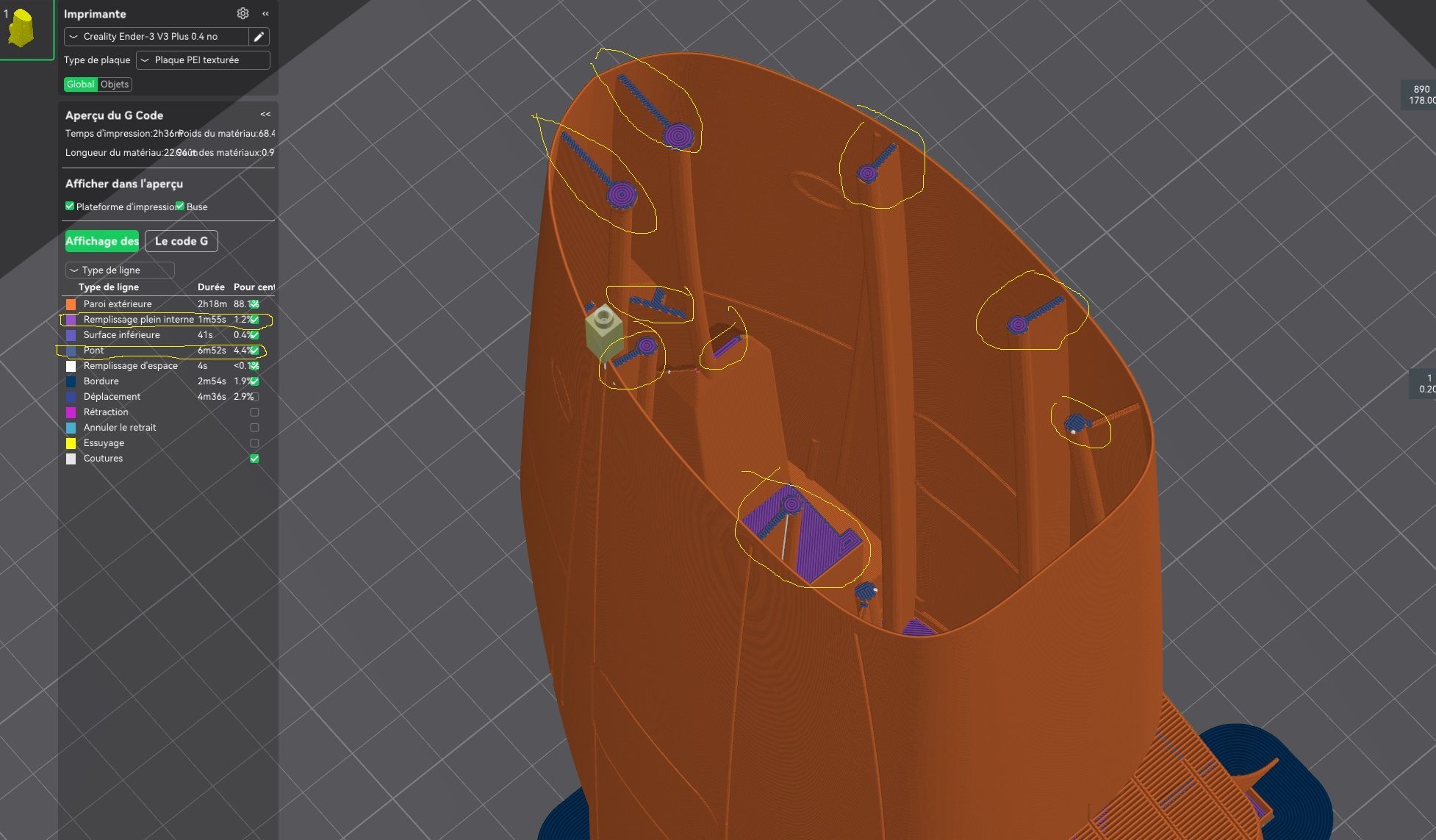Click the nozzle marker in 3D view

coord(604,334)
